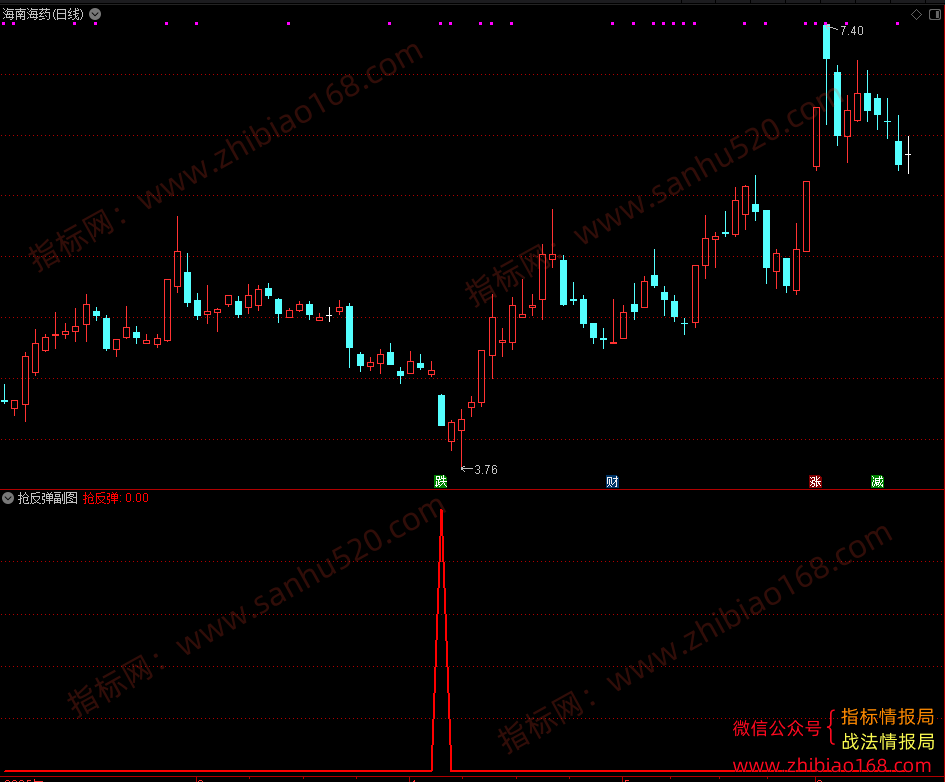Click the 抢反弹: 0.00 indicator value

[x=116, y=498]
